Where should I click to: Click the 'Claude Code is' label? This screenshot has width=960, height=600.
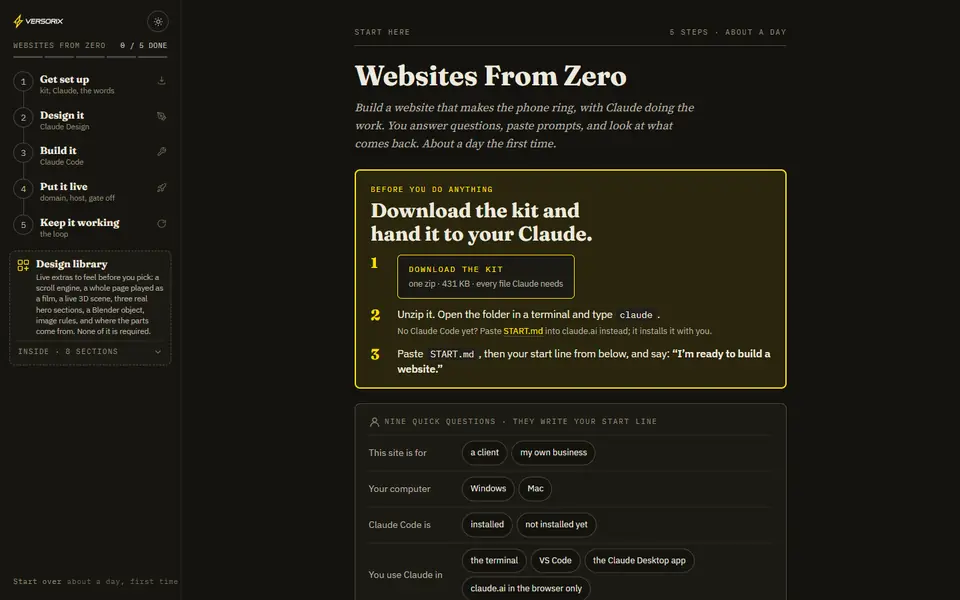399,525
